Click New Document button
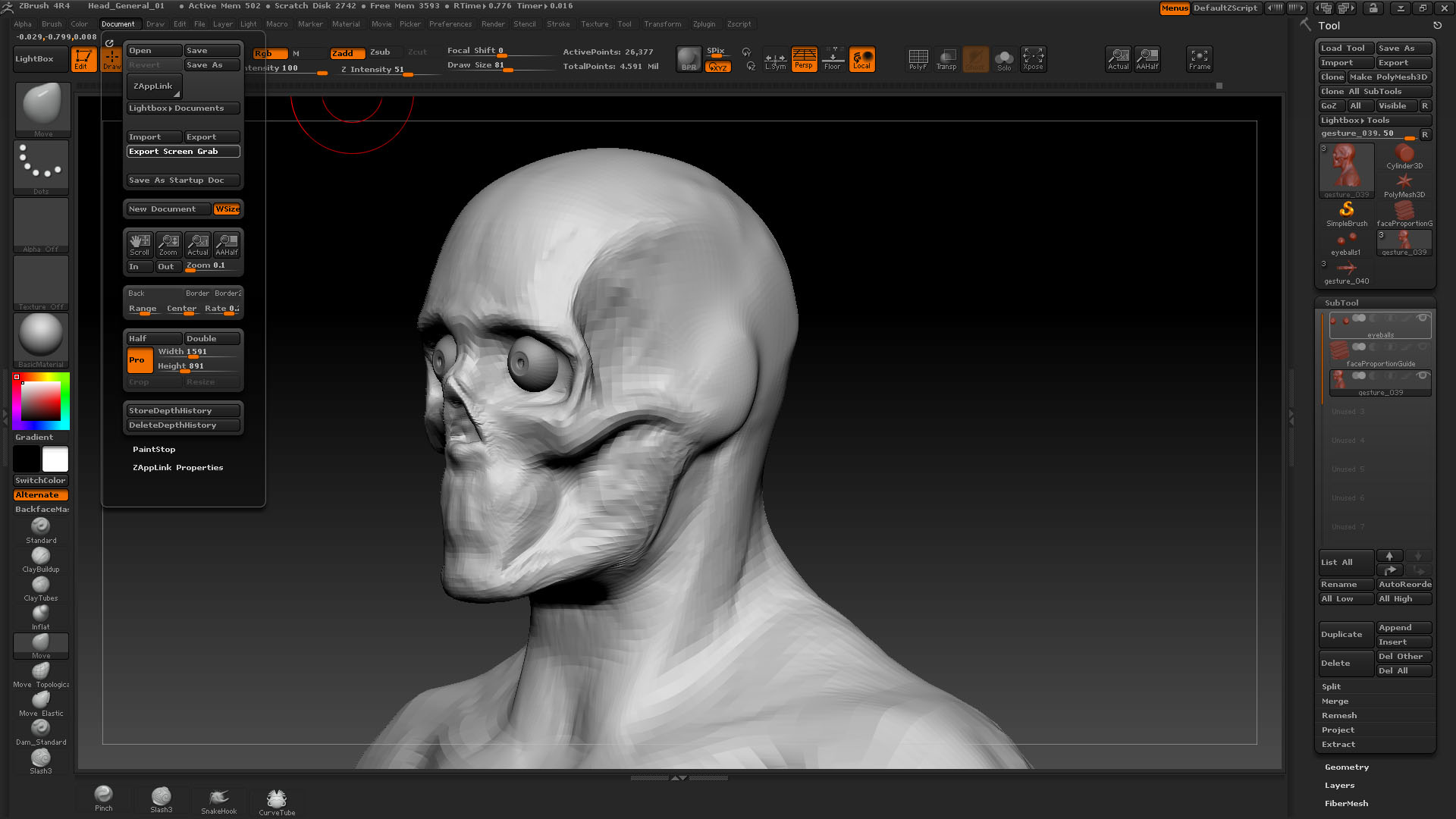 (168, 209)
